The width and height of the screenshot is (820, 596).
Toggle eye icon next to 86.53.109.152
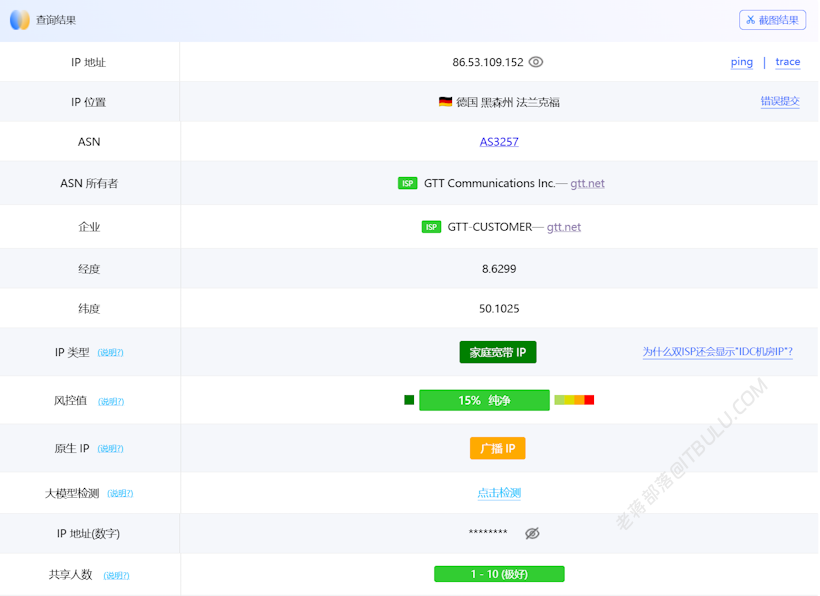536,62
